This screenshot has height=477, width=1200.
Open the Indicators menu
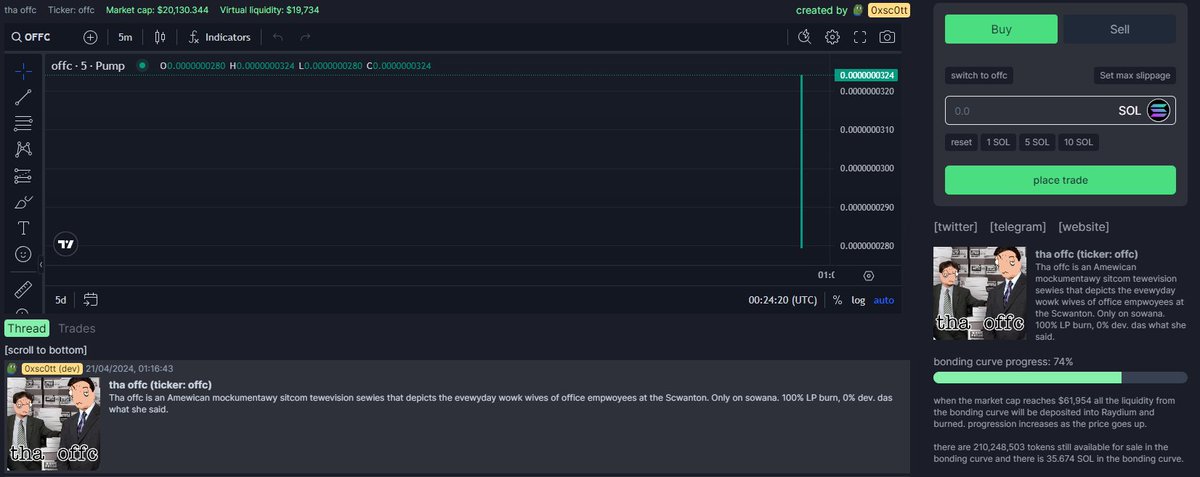point(219,37)
